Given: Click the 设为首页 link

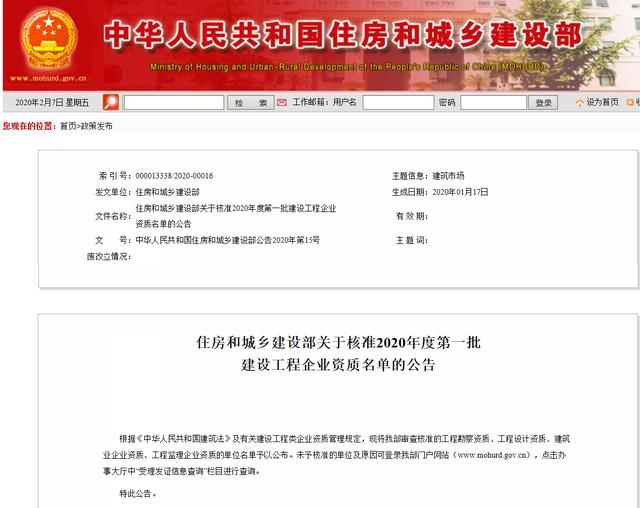Looking at the screenshot, I should (x=602, y=102).
